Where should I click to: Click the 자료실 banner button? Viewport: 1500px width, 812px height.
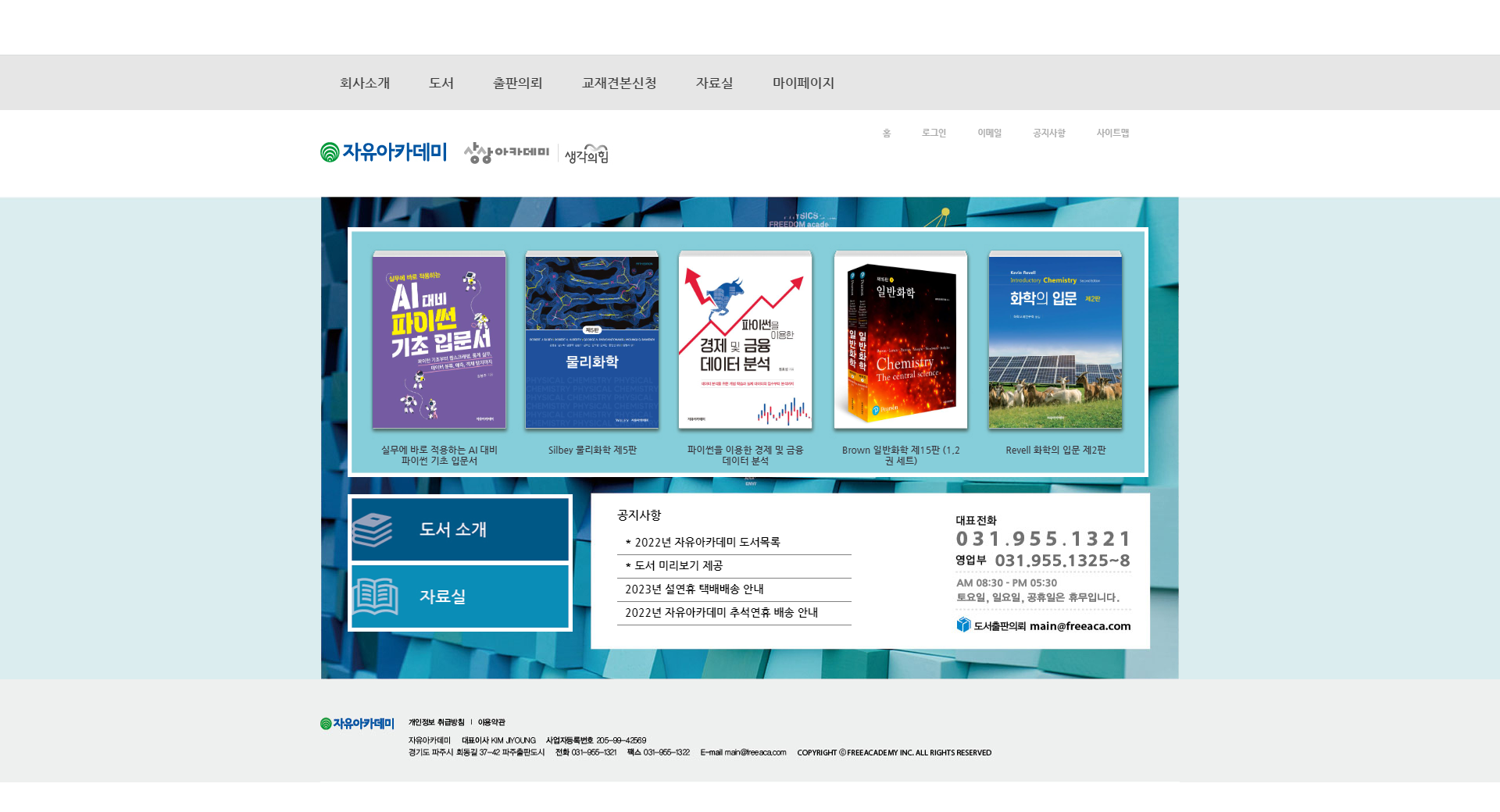(x=460, y=597)
